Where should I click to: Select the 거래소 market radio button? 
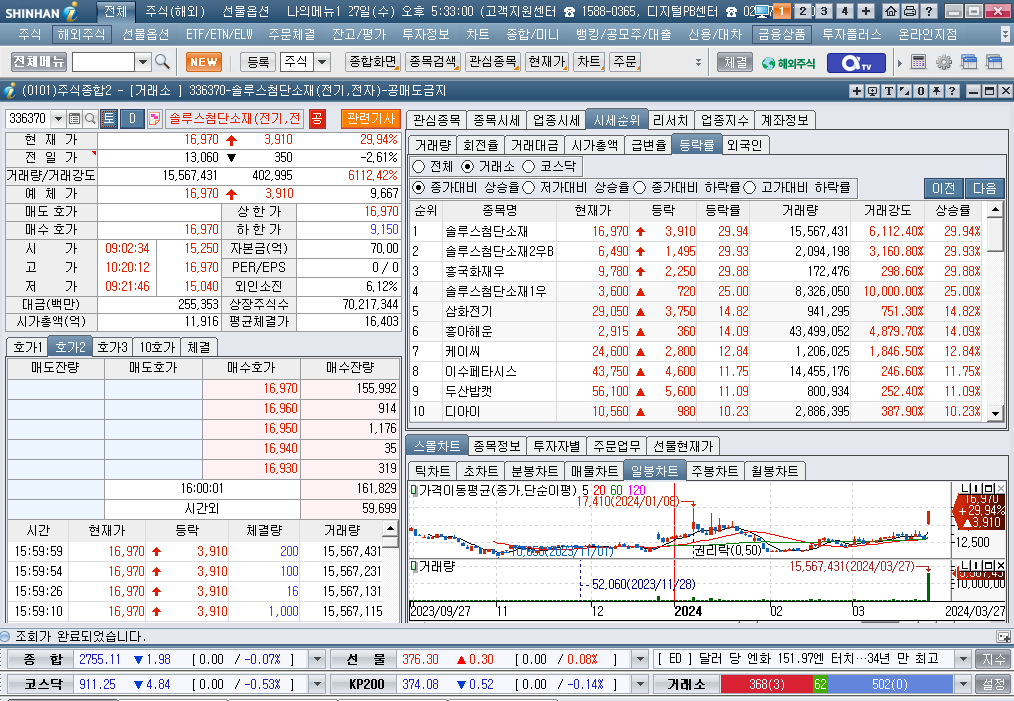pyautogui.click(x=467, y=167)
